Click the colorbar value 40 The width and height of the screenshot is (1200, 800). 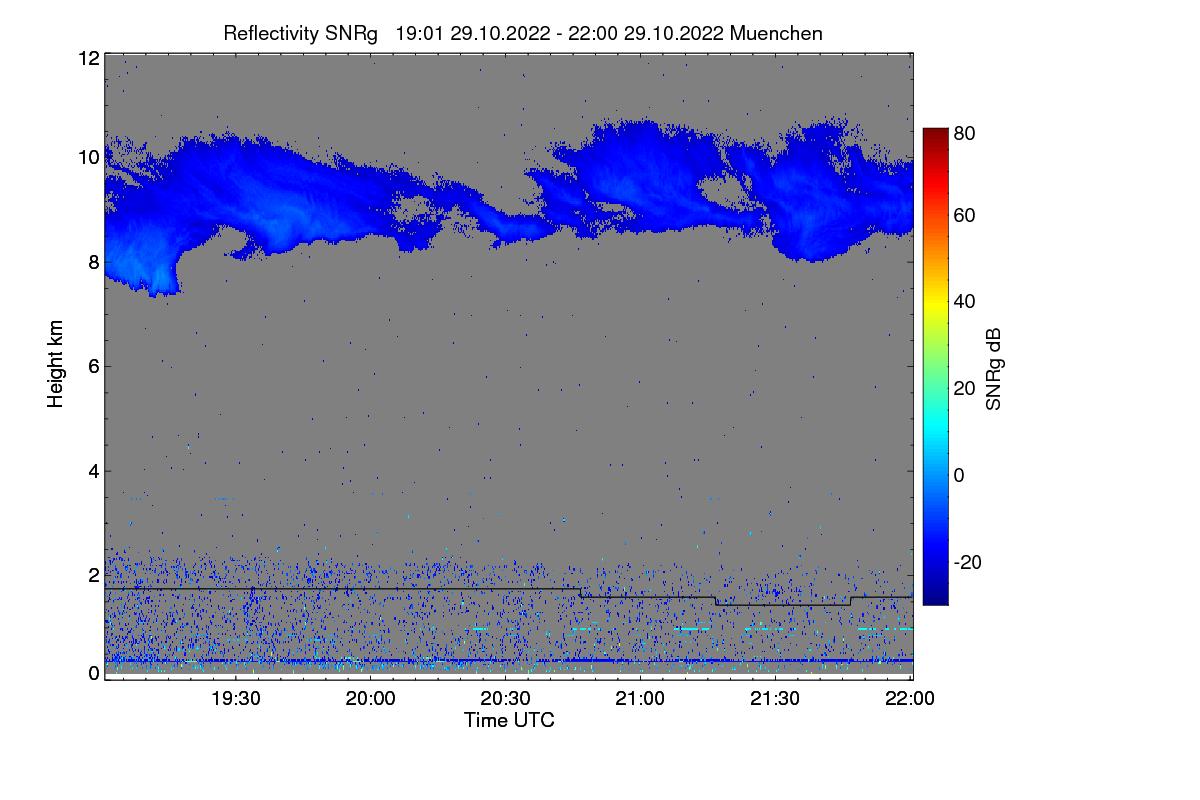tap(965, 301)
